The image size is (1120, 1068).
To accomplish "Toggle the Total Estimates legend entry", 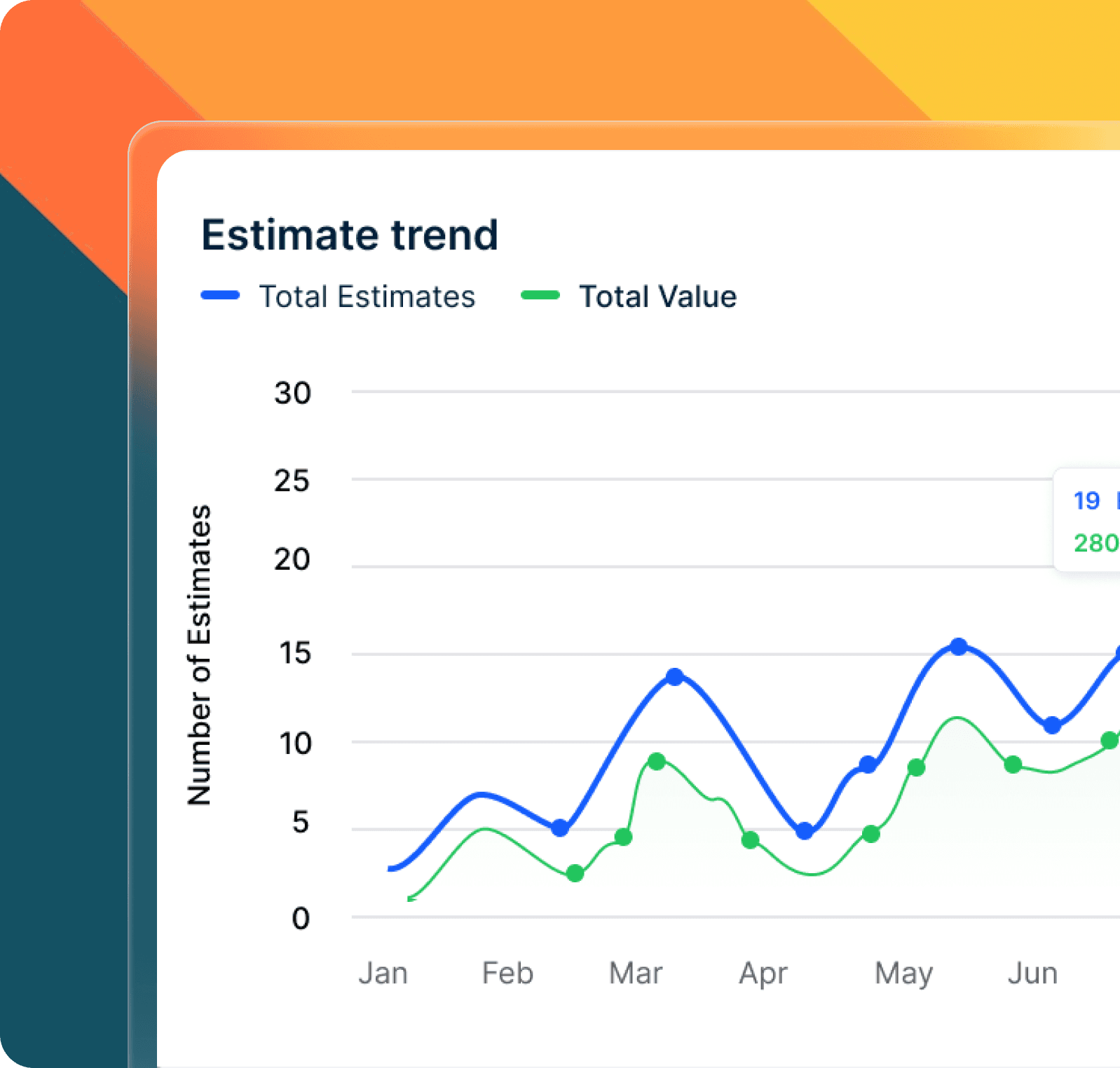I will tap(338, 296).
